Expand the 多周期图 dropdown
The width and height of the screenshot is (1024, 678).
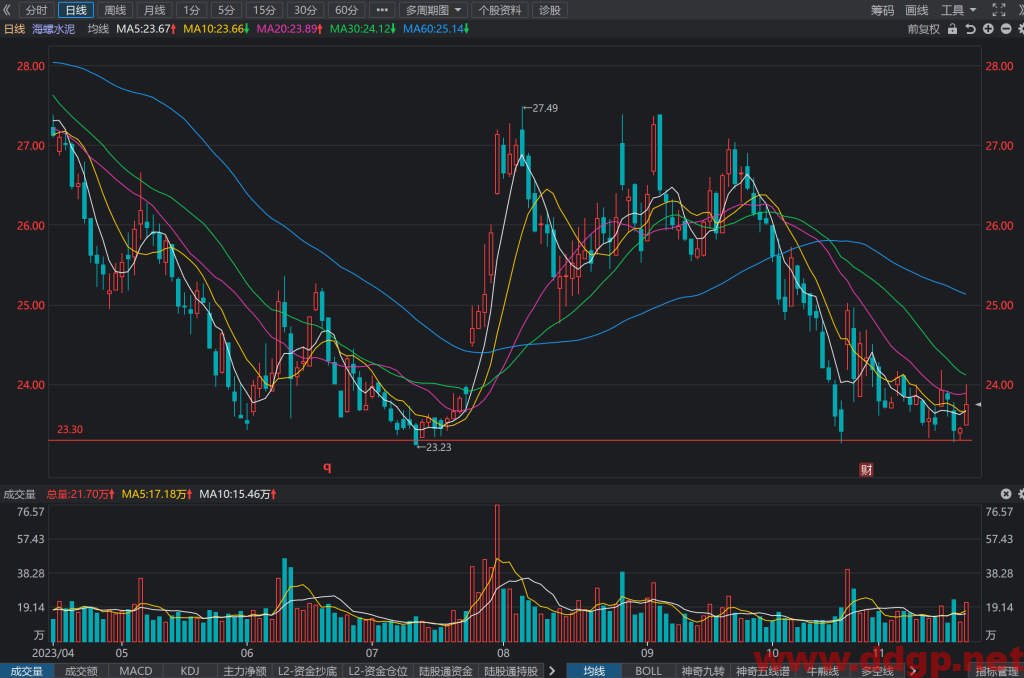click(433, 10)
